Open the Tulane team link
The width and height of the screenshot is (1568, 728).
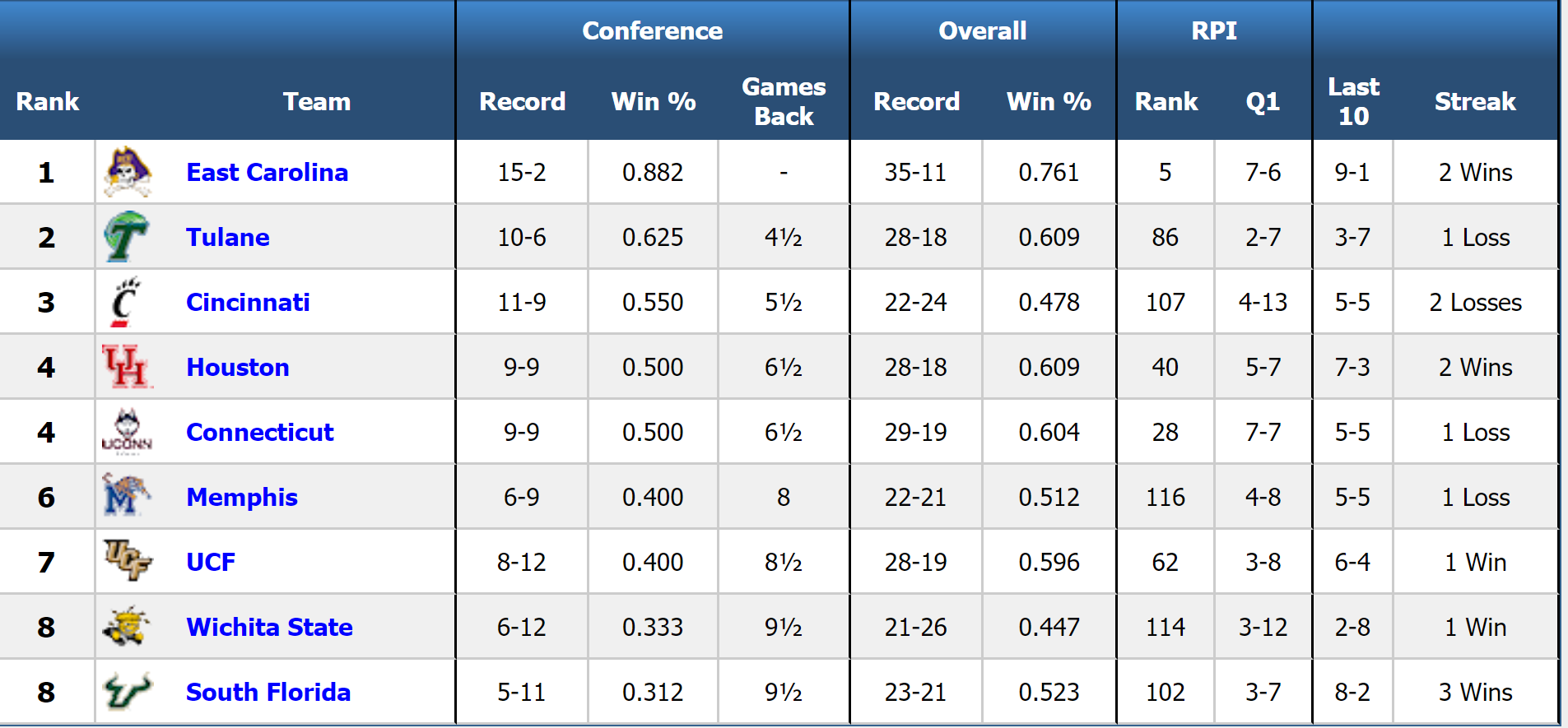(x=227, y=237)
